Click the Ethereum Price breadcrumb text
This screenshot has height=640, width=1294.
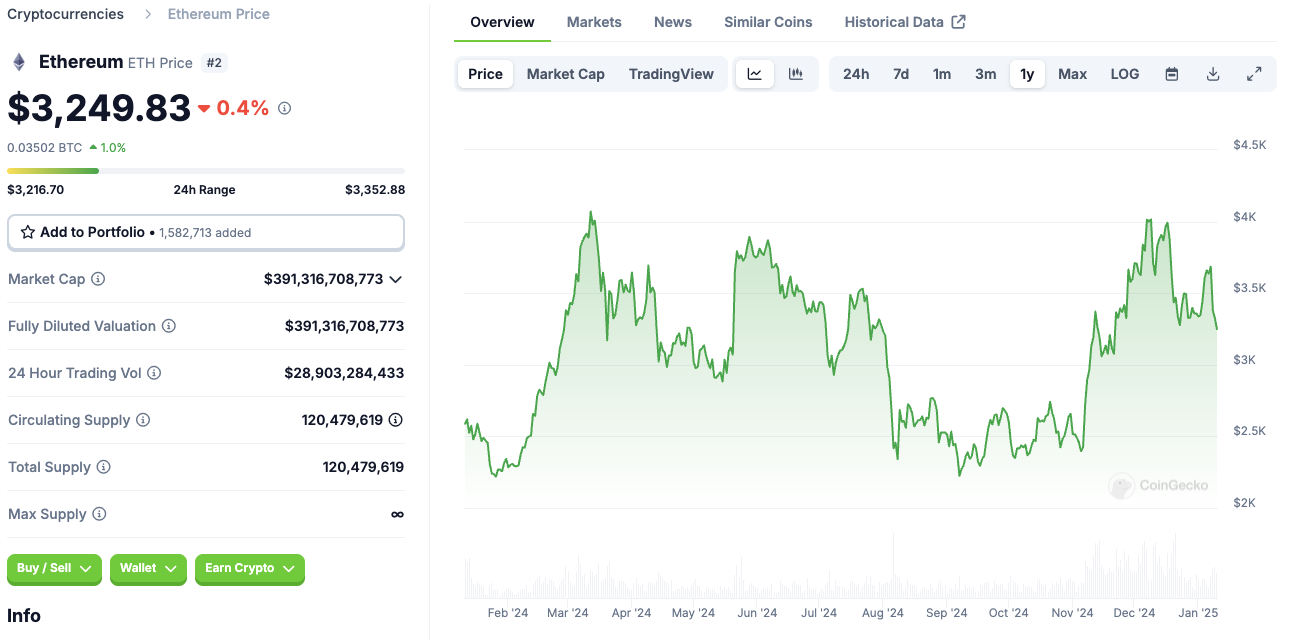[x=219, y=14]
